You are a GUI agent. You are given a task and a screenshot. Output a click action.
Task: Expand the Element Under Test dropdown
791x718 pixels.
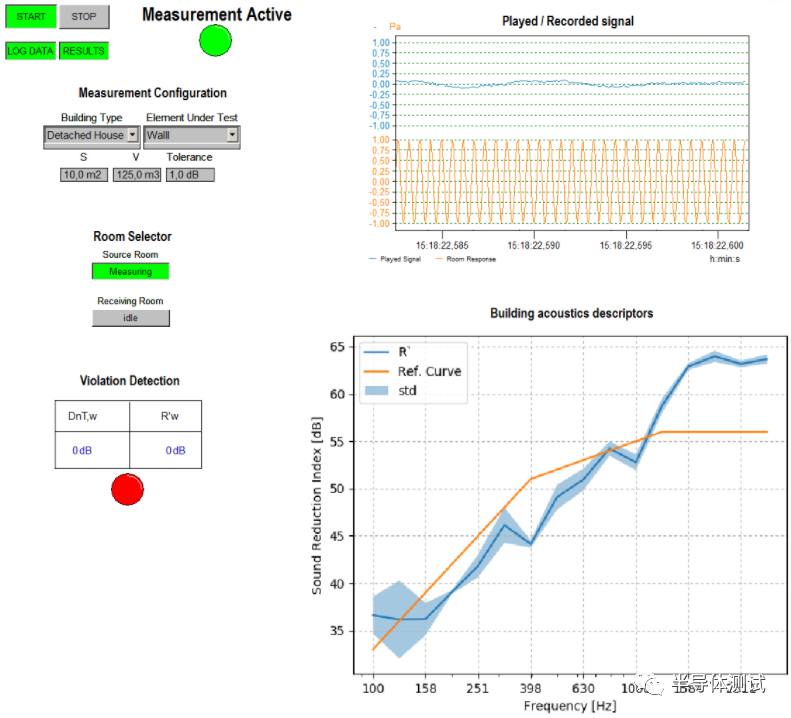(x=190, y=135)
